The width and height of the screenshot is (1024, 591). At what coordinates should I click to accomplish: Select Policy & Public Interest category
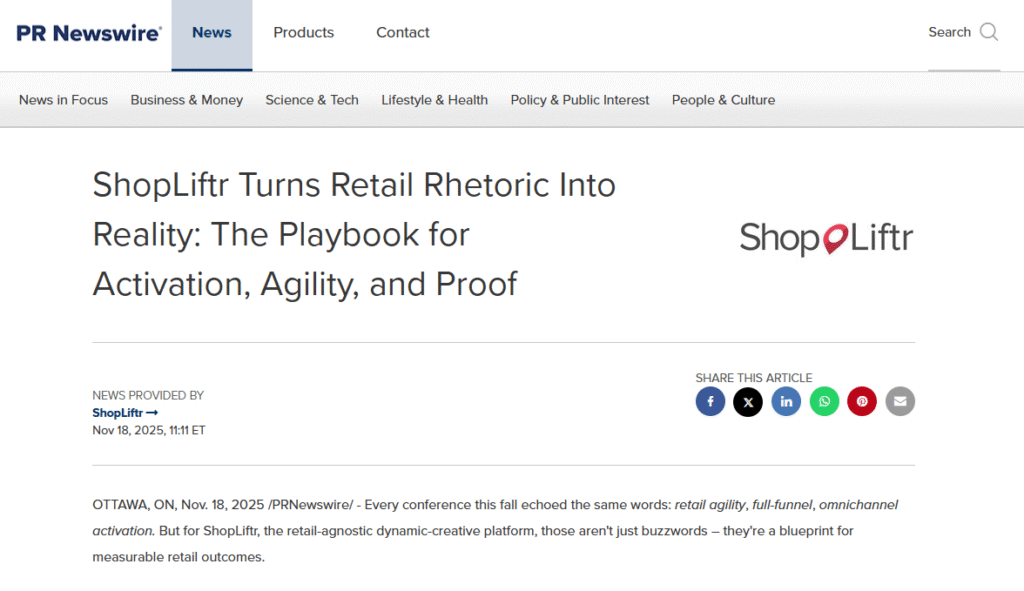tap(580, 100)
